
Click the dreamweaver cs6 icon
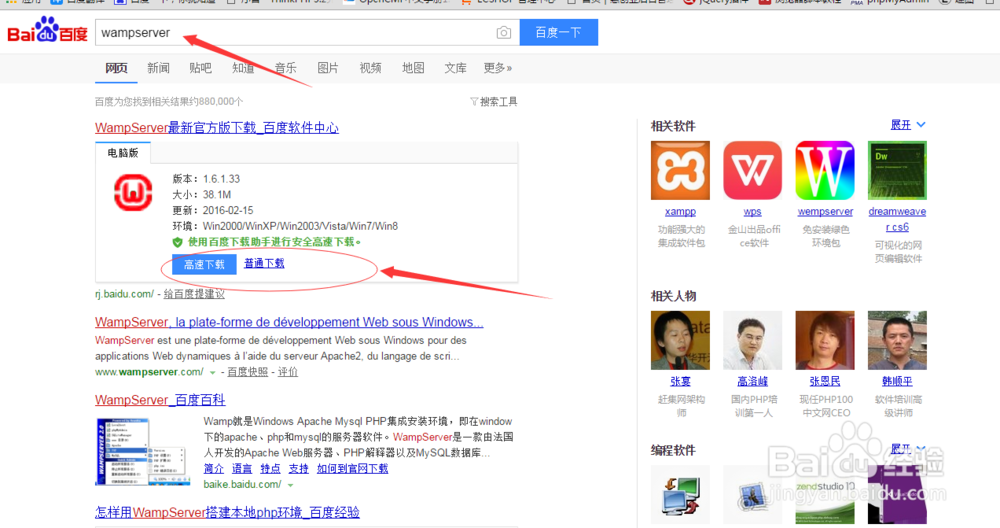pyautogui.click(x=897, y=170)
